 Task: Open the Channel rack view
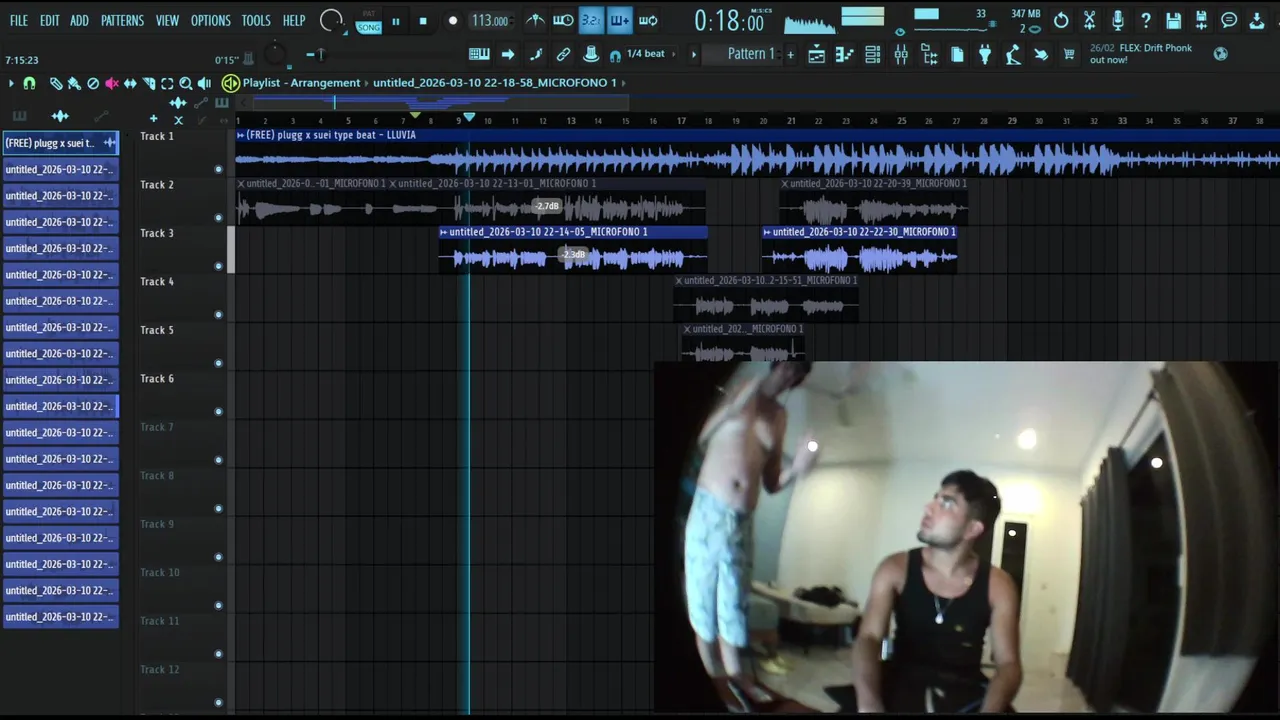(x=873, y=55)
